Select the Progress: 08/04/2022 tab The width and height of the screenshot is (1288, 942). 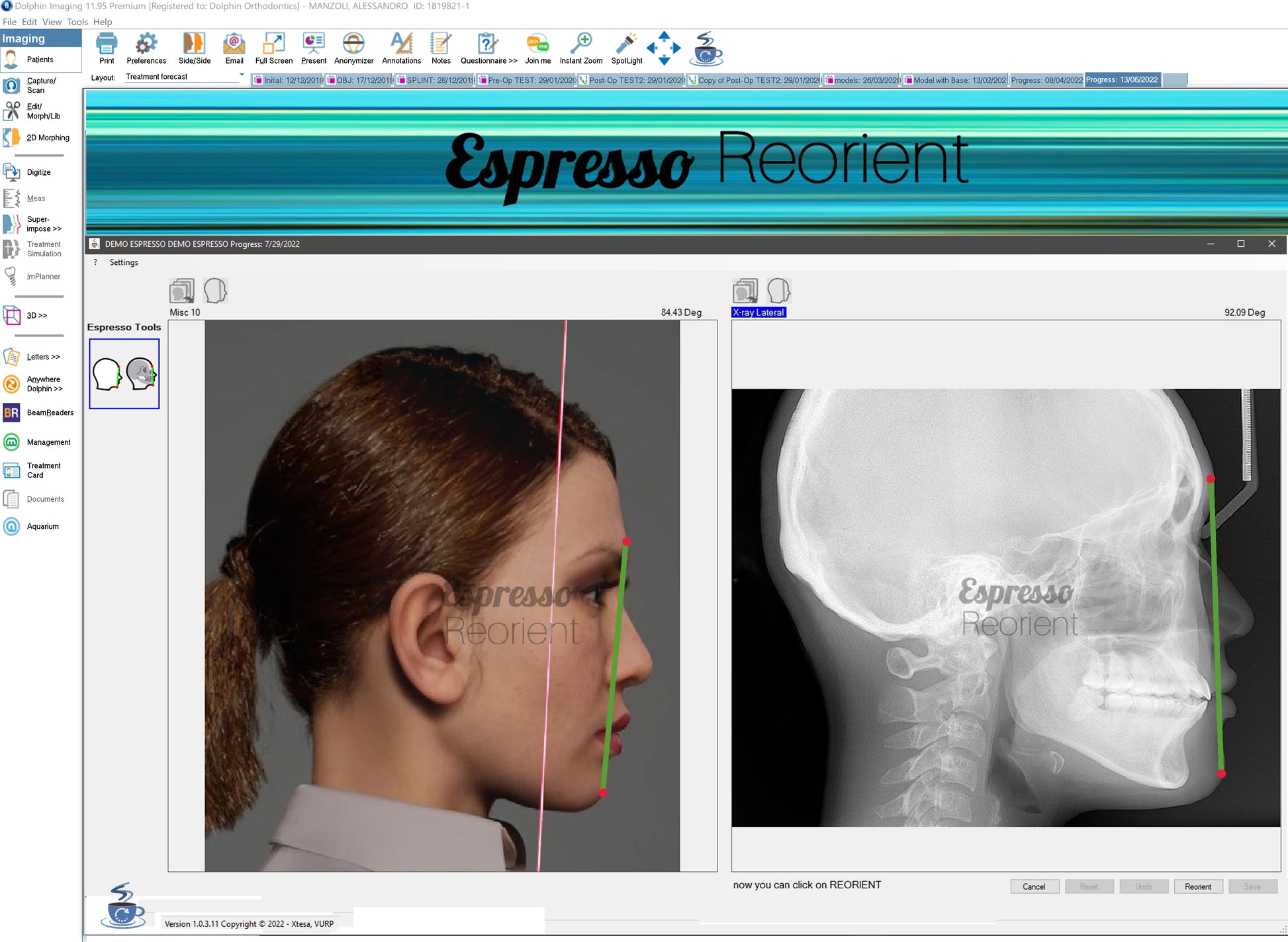[1046, 80]
